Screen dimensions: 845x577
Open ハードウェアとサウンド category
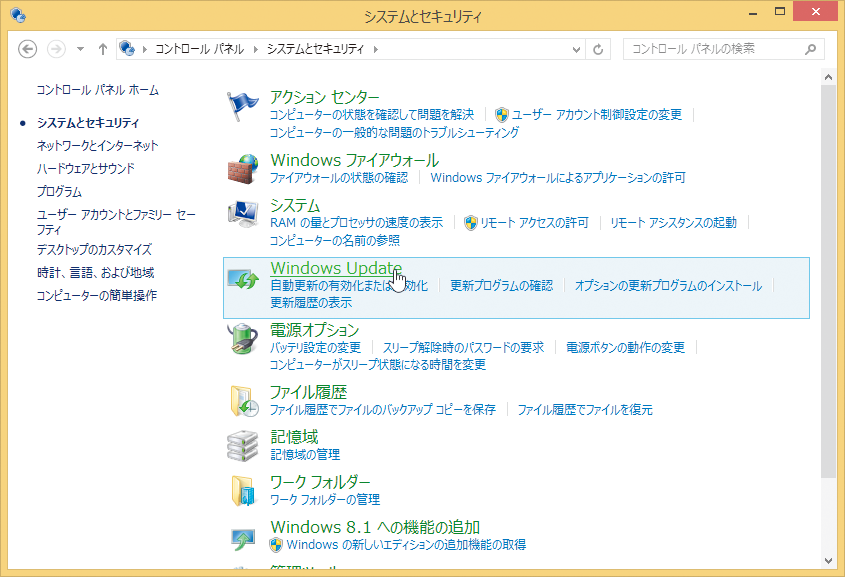click(x=85, y=169)
